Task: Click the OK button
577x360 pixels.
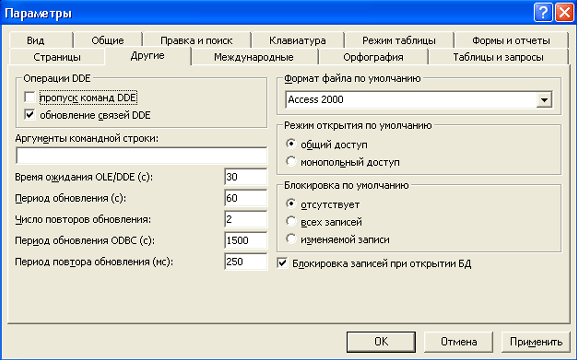Action: pos(381,342)
